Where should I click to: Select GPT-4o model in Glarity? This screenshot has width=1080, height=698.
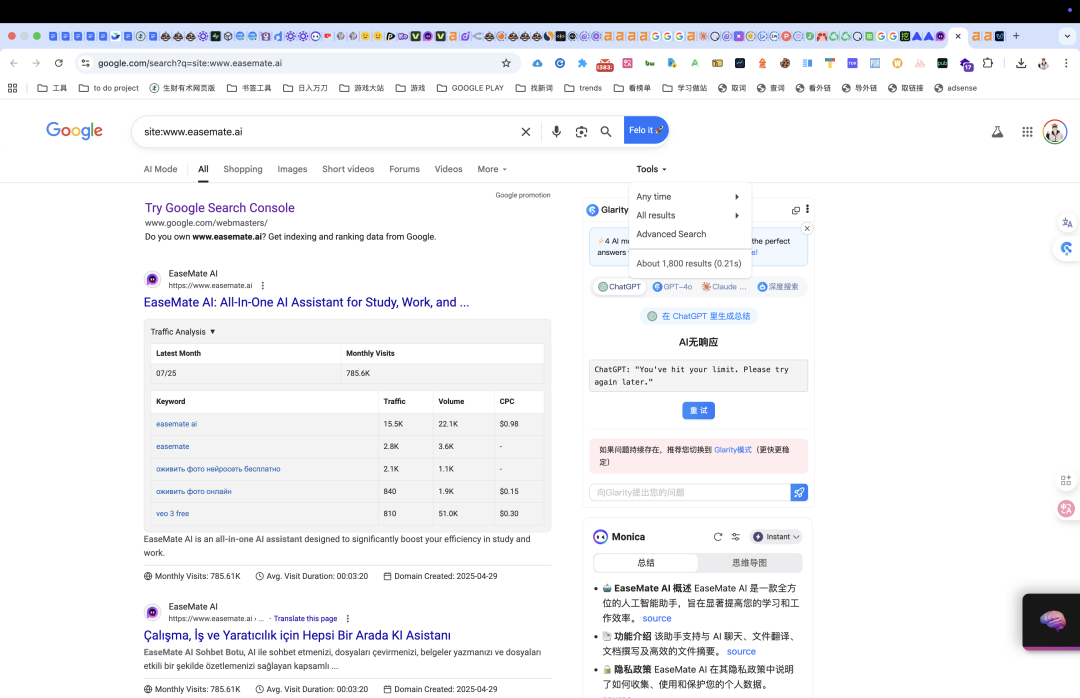pyautogui.click(x=672, y=287)
